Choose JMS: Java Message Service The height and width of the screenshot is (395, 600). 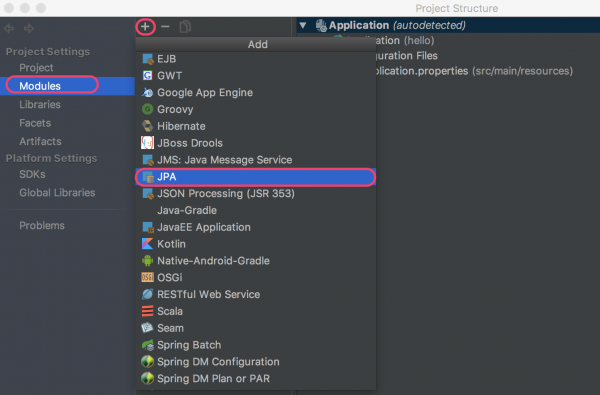coord(256,160)
